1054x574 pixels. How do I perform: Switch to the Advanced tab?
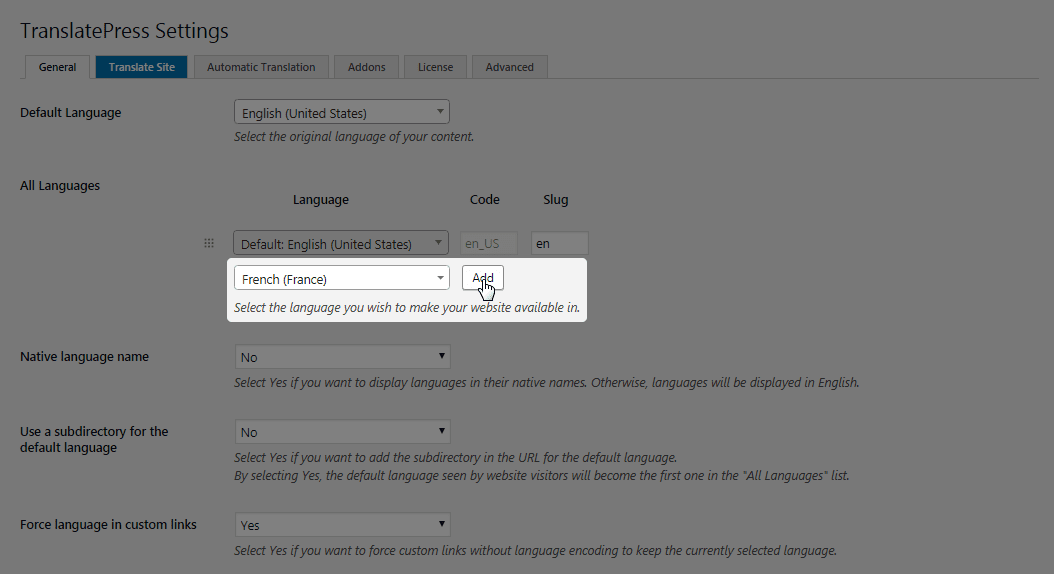[509, 67]
